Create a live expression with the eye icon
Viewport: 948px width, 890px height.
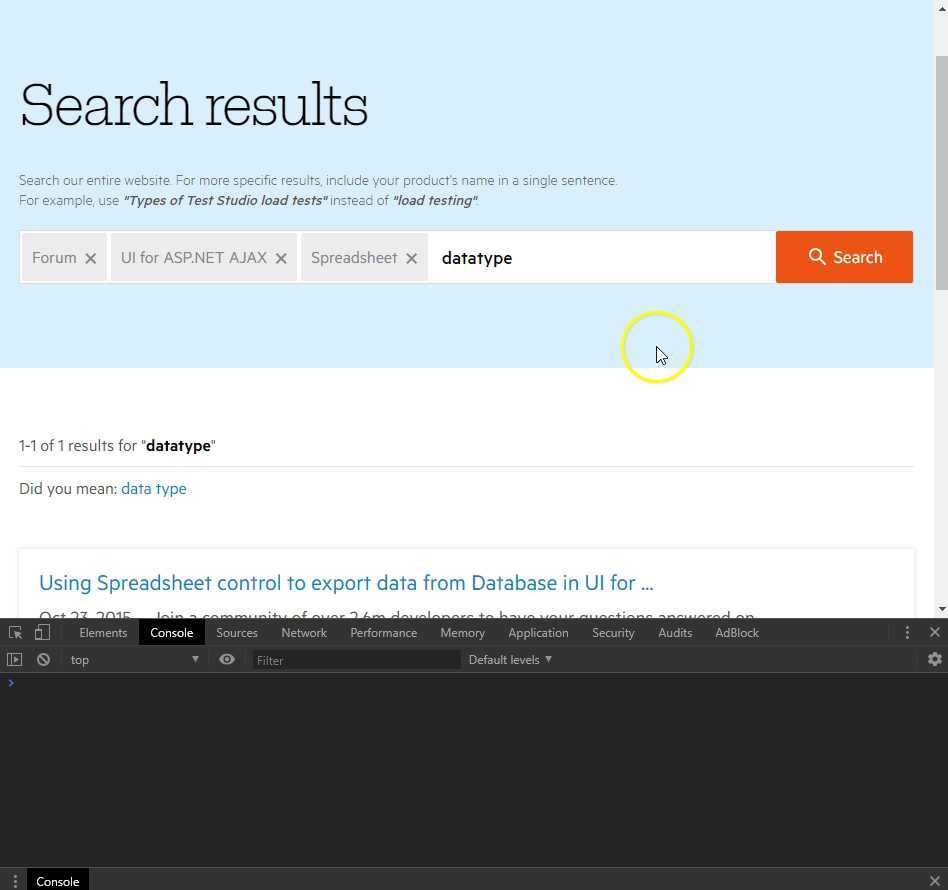tap(227, 659)
